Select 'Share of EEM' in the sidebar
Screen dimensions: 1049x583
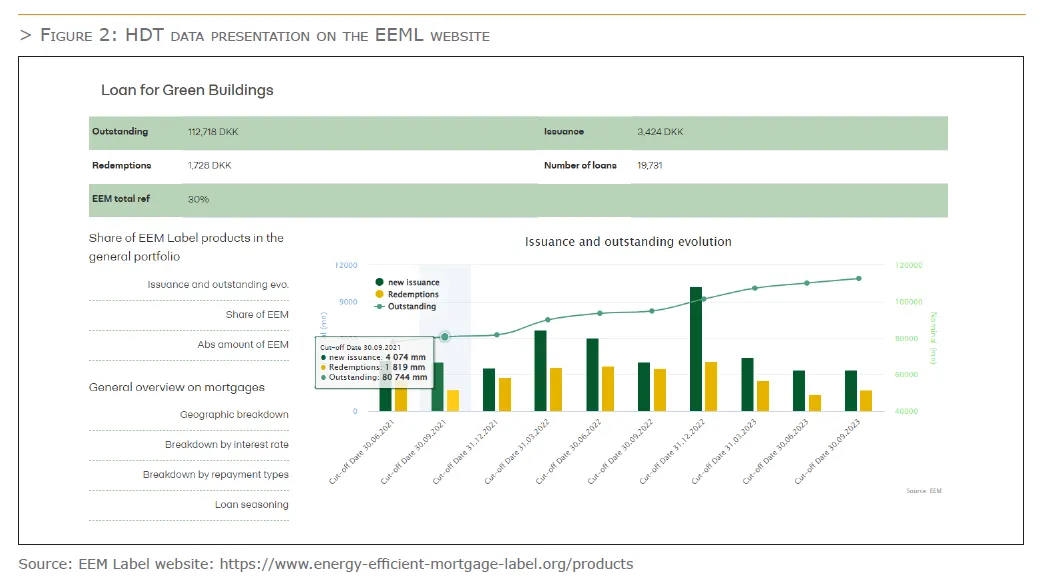pos(257,315)
